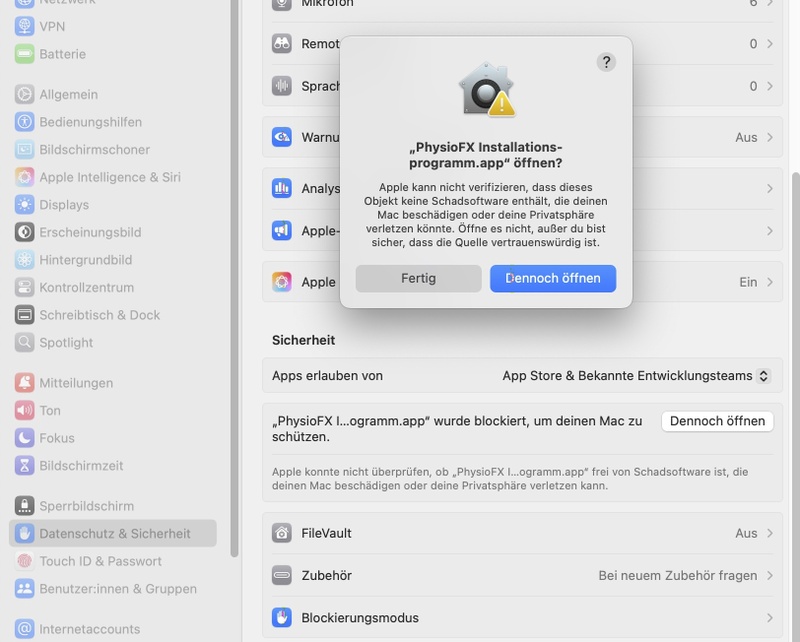Viewport: 800px width, 642px height.
Task: Click the dialog title PhysioFX Installationsprogramm.app öffnen?
Action: [x=485, y=155]
